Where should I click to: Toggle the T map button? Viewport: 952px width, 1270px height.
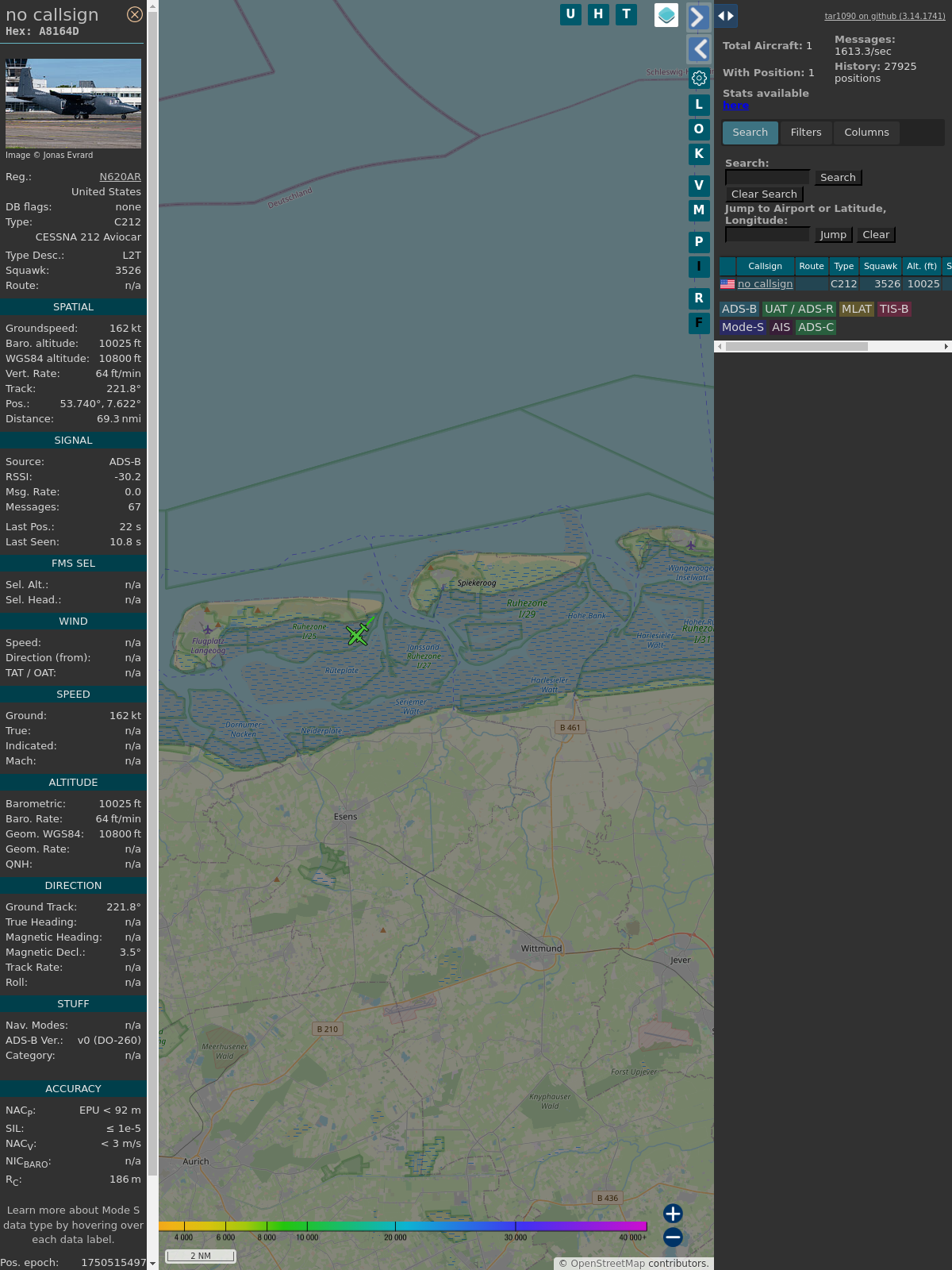pos(627,14)
